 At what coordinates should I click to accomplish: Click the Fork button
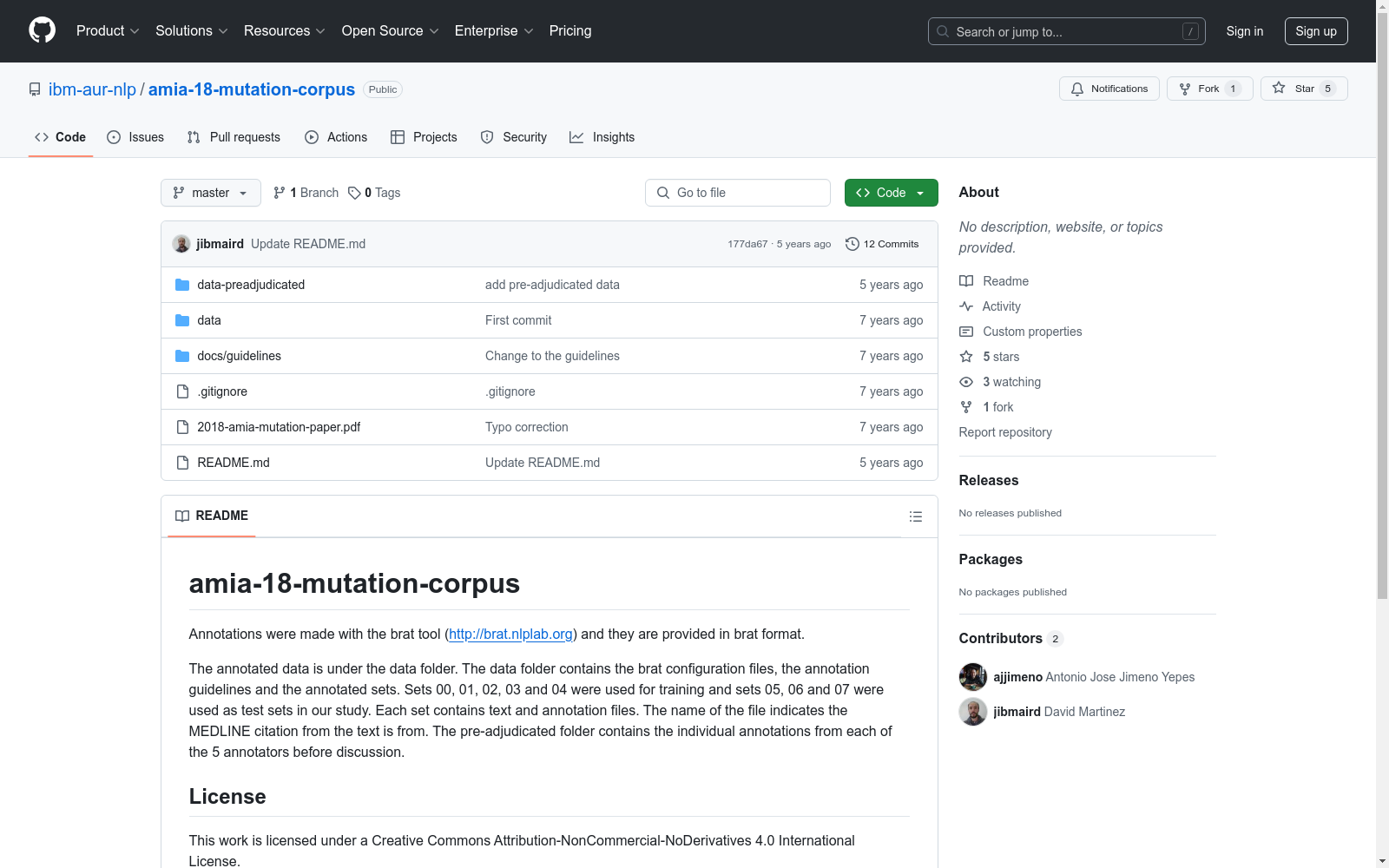(1210, 89)
